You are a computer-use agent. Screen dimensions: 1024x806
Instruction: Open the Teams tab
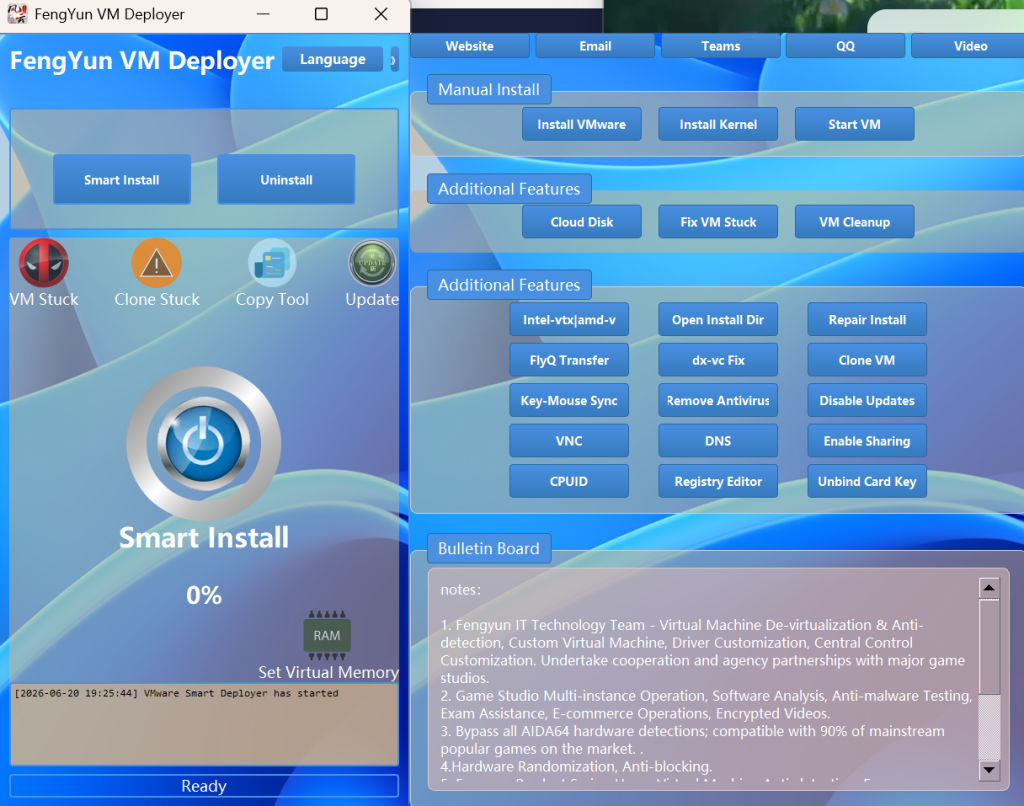720,46
